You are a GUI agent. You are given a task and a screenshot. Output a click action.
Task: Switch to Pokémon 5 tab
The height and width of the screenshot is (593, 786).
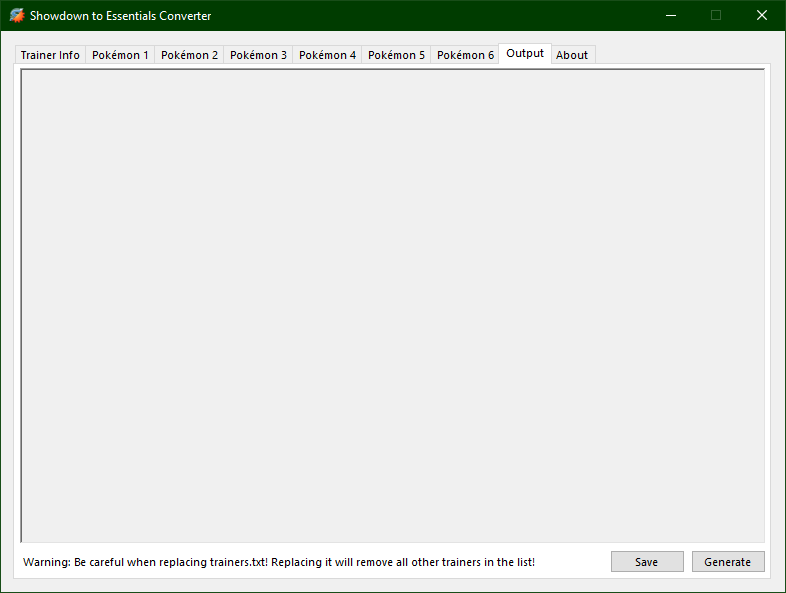[x=396, y=55]
